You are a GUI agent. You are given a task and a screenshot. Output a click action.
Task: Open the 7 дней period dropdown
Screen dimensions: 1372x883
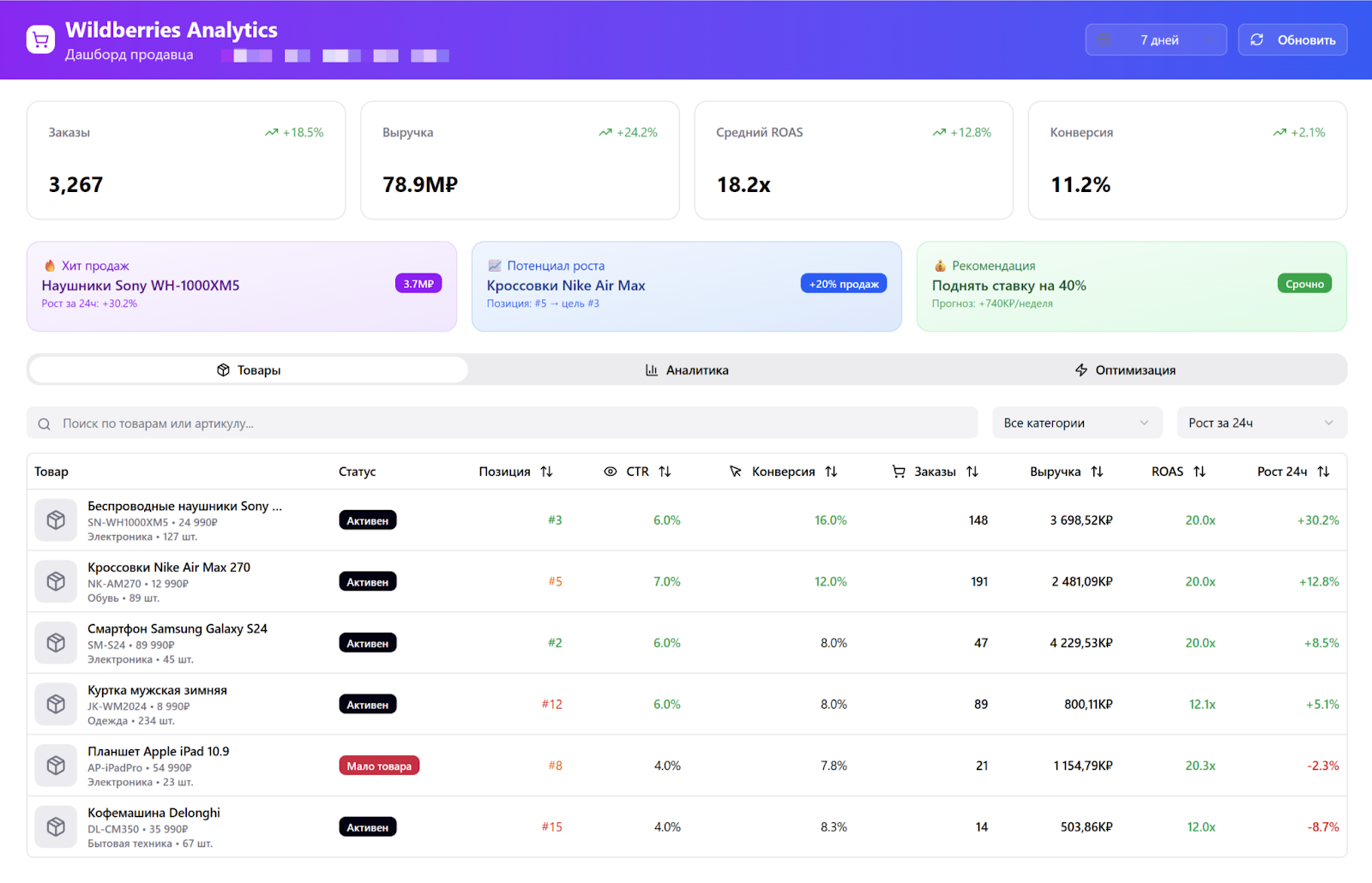pos(1156,39)
